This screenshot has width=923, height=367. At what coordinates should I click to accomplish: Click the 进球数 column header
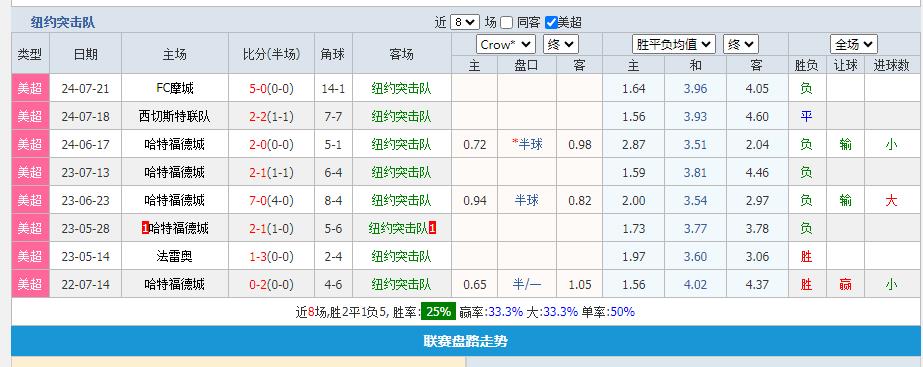(x=891, y=65)
